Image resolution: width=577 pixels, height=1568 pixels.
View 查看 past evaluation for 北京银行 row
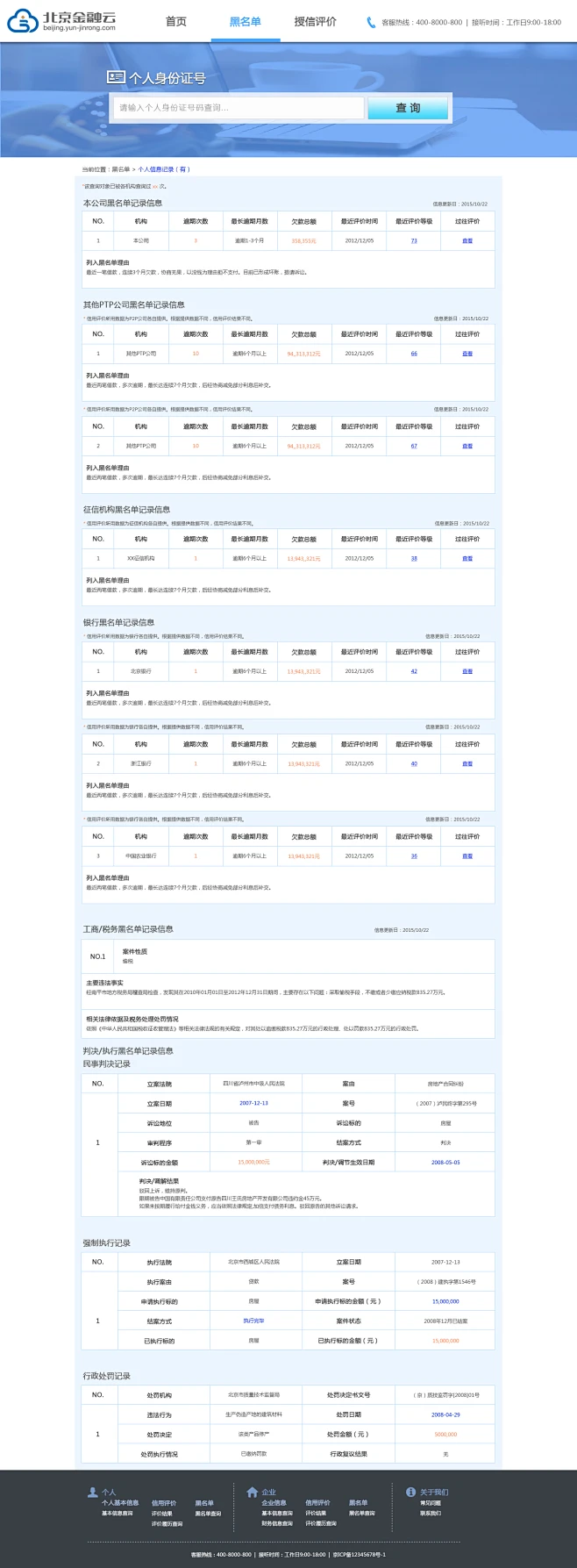coord(467,671)
